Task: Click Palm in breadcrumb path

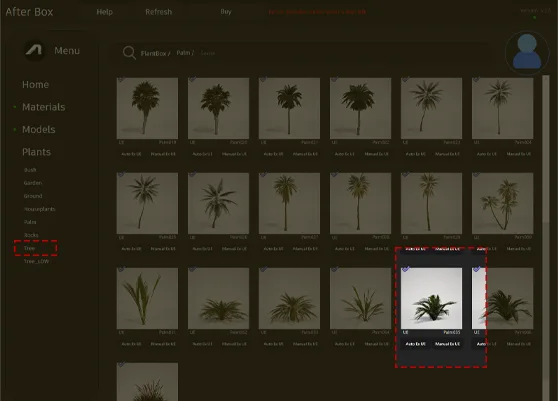Action: [184, 53]
